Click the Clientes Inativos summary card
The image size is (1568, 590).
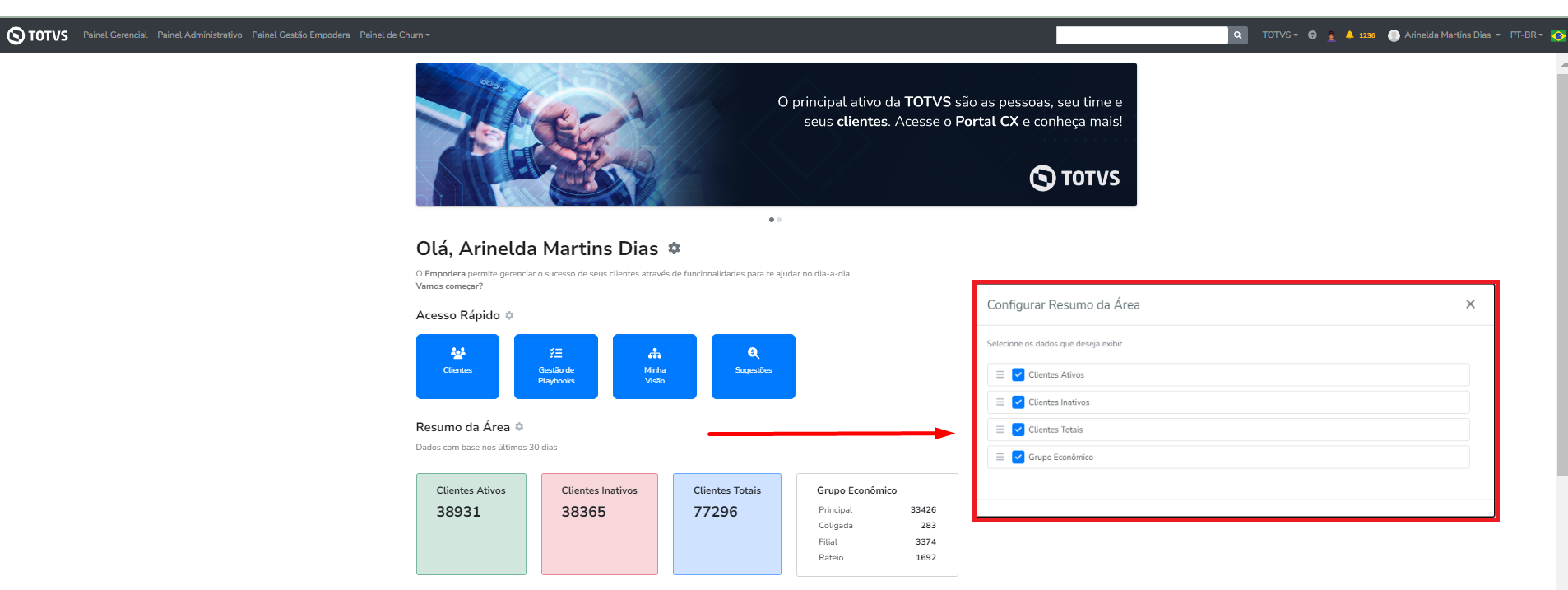pyautogui.click(x=600, y=524)
